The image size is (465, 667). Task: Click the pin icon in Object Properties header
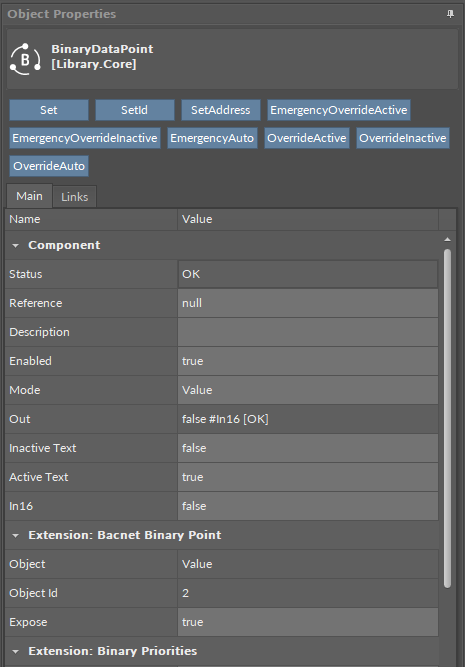coord(450,14)
